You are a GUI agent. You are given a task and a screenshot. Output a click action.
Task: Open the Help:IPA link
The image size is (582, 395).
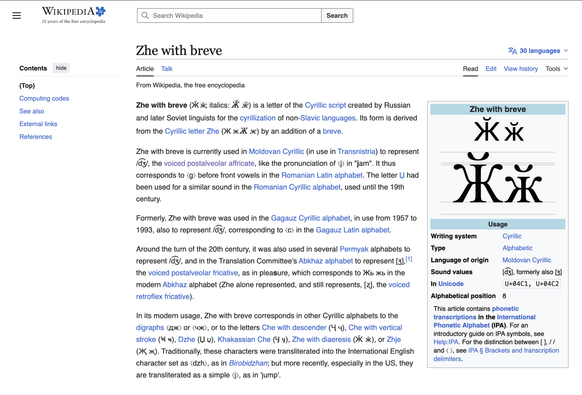tap(446, 342)
